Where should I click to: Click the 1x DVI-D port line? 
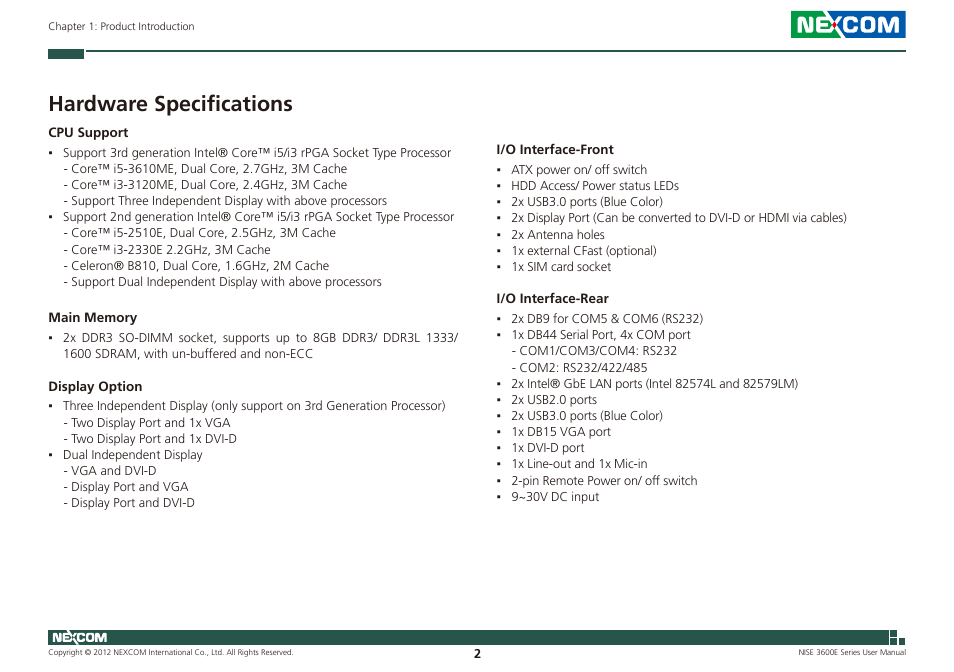click(548, 448)
